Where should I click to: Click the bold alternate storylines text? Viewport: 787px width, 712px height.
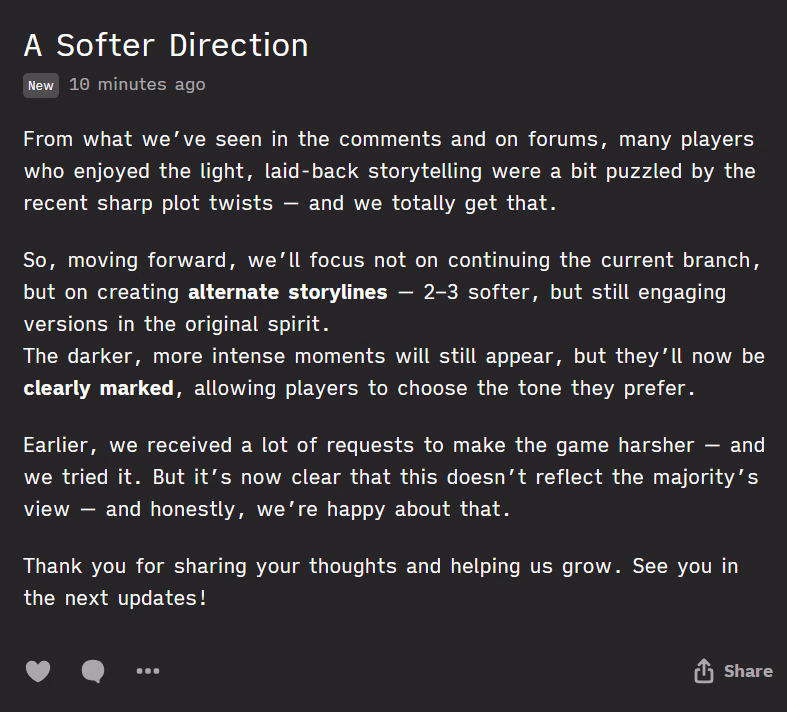pos(287,293)
